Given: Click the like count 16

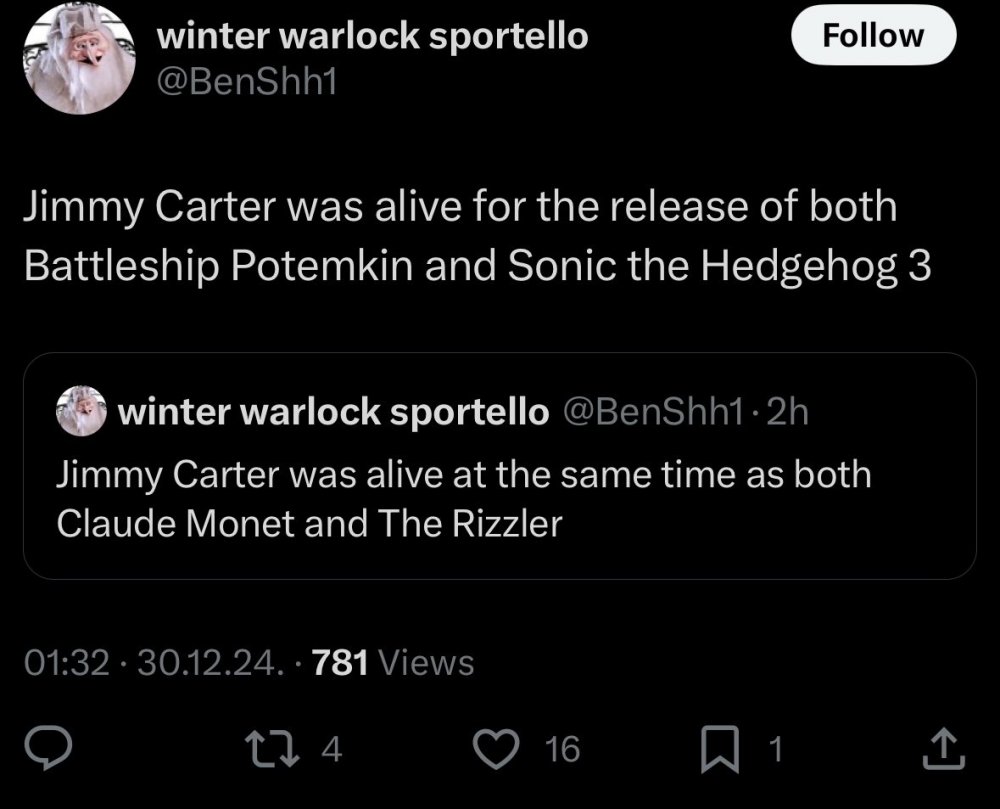Looking at the screenshot, I should 562,749.
